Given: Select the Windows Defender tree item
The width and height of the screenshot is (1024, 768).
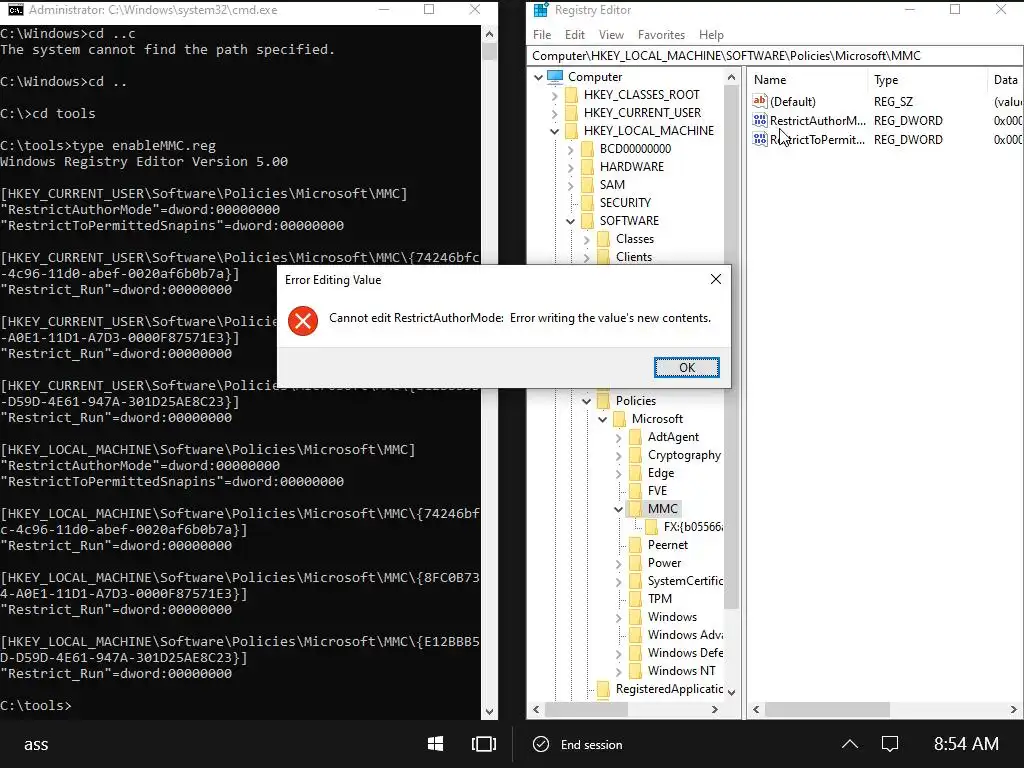Looking at the screenshot, I should tap(685, 653).
